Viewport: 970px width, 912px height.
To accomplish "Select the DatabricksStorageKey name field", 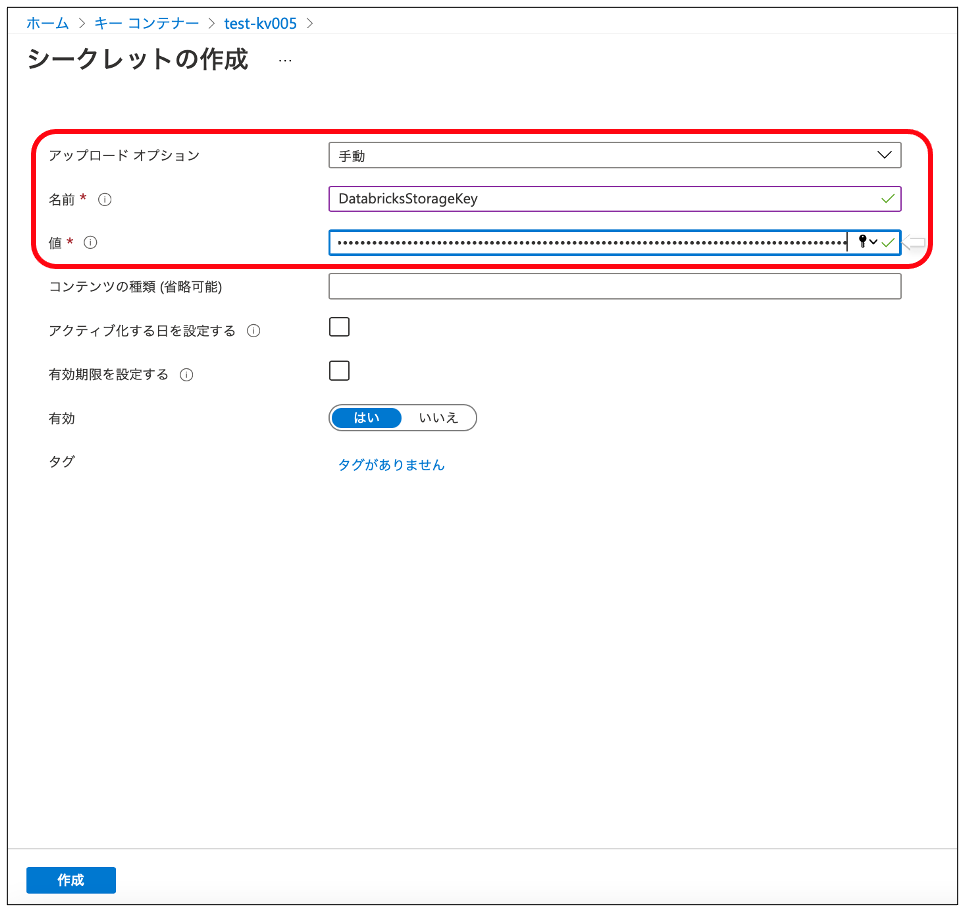I will (600, 199).
